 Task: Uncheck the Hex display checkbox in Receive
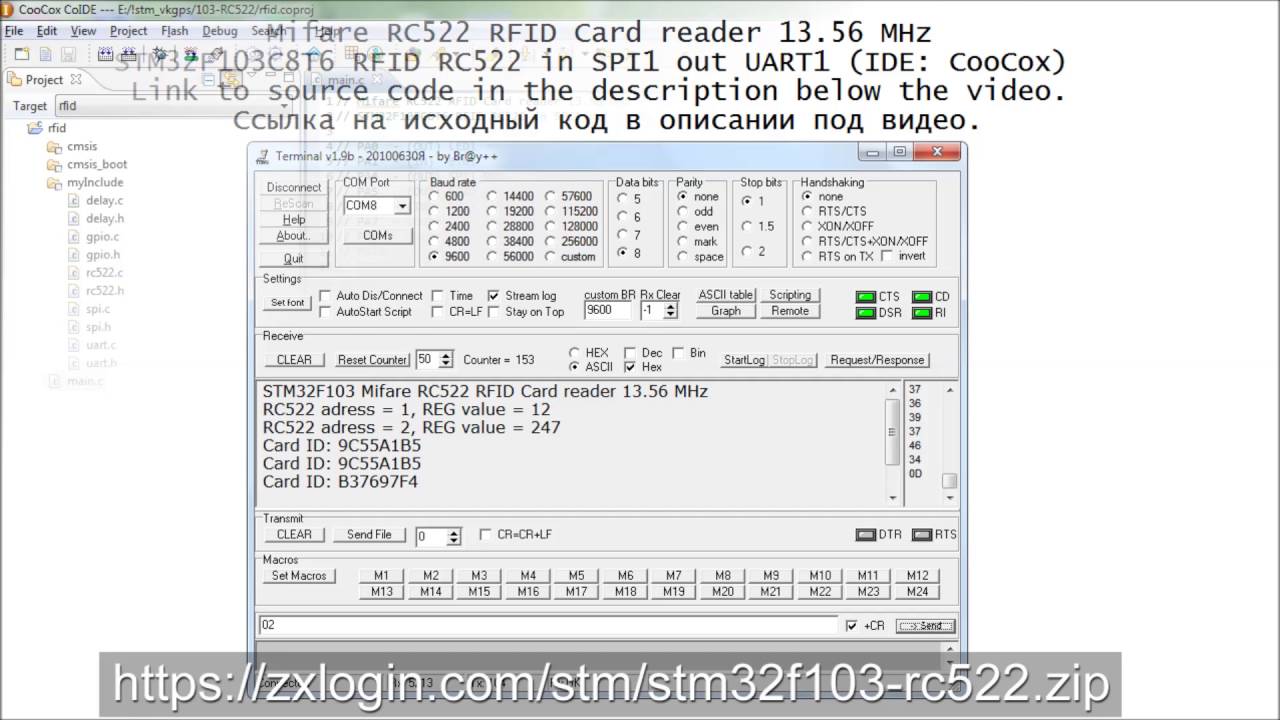tap(630, 367)
